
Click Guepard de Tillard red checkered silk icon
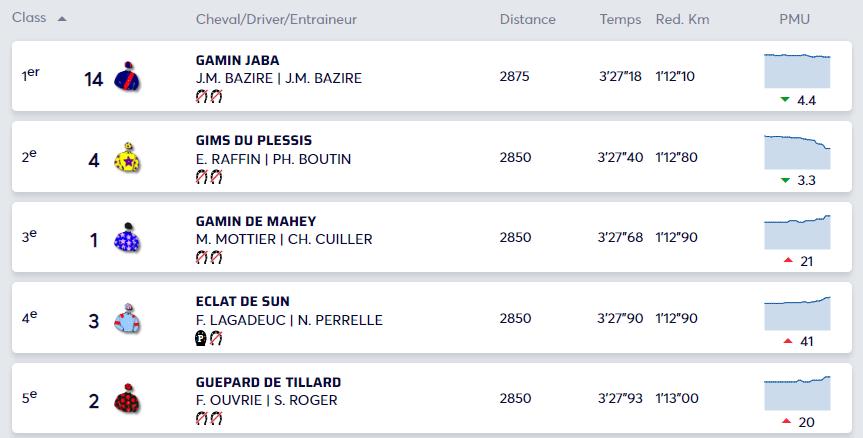pyautogui.click(x=127, y=400)
